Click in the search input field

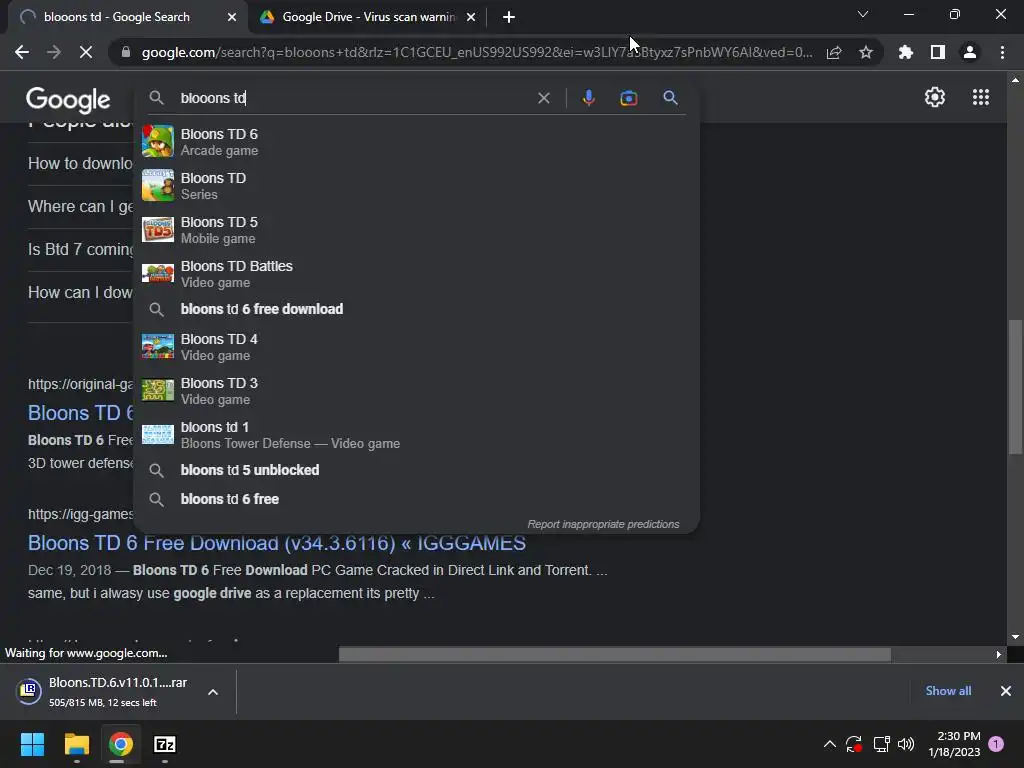[x=353, y=98]
